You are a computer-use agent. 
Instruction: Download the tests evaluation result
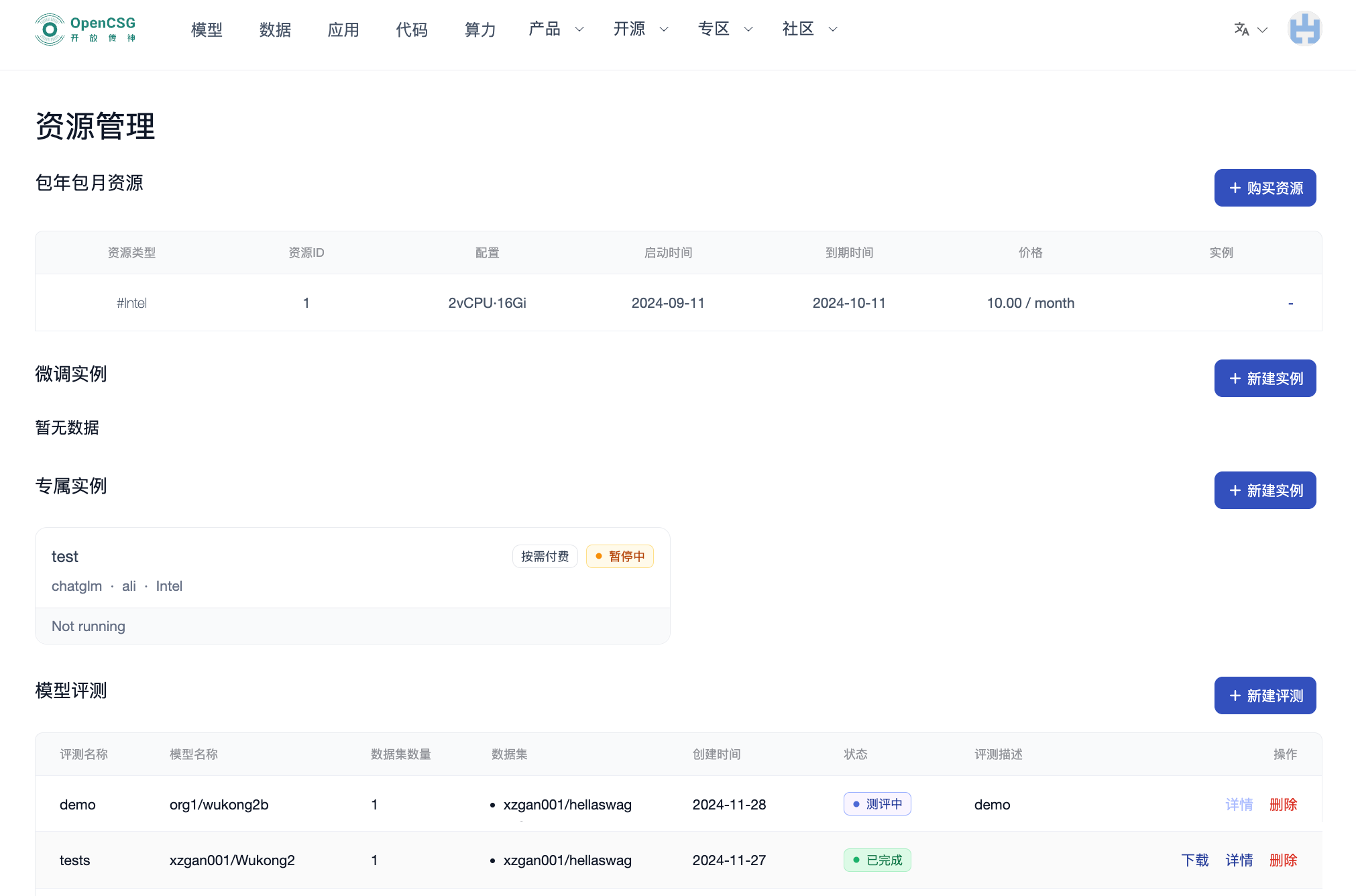click(x=1194, y=860)
